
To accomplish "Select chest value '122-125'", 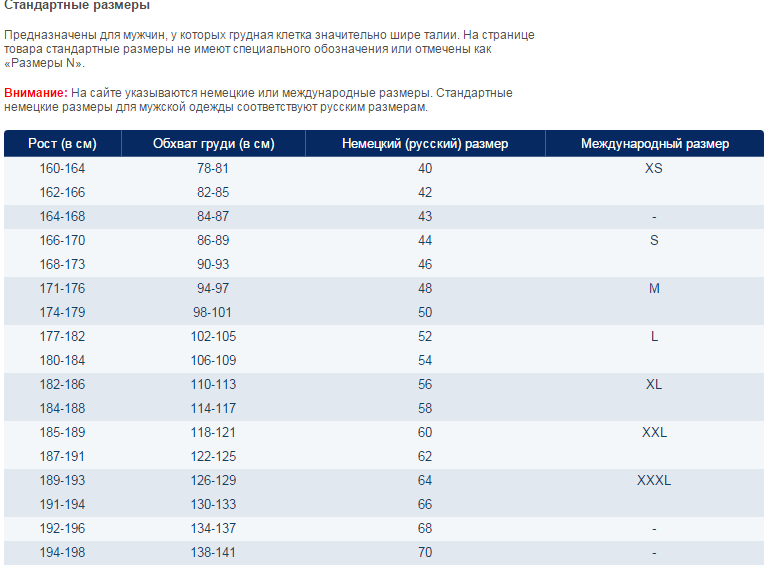I will [213, 457].
